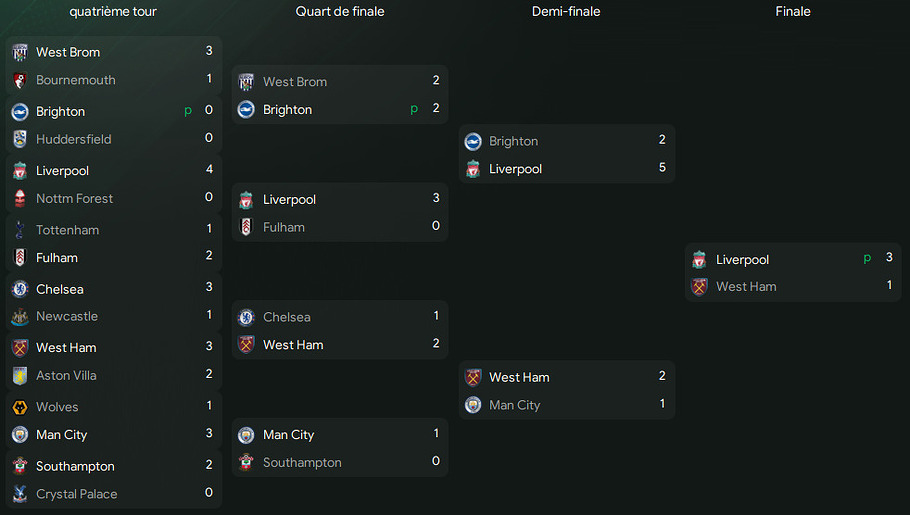
Task: Click West Brom crest in quatrième tour
Action: (19, 52)
